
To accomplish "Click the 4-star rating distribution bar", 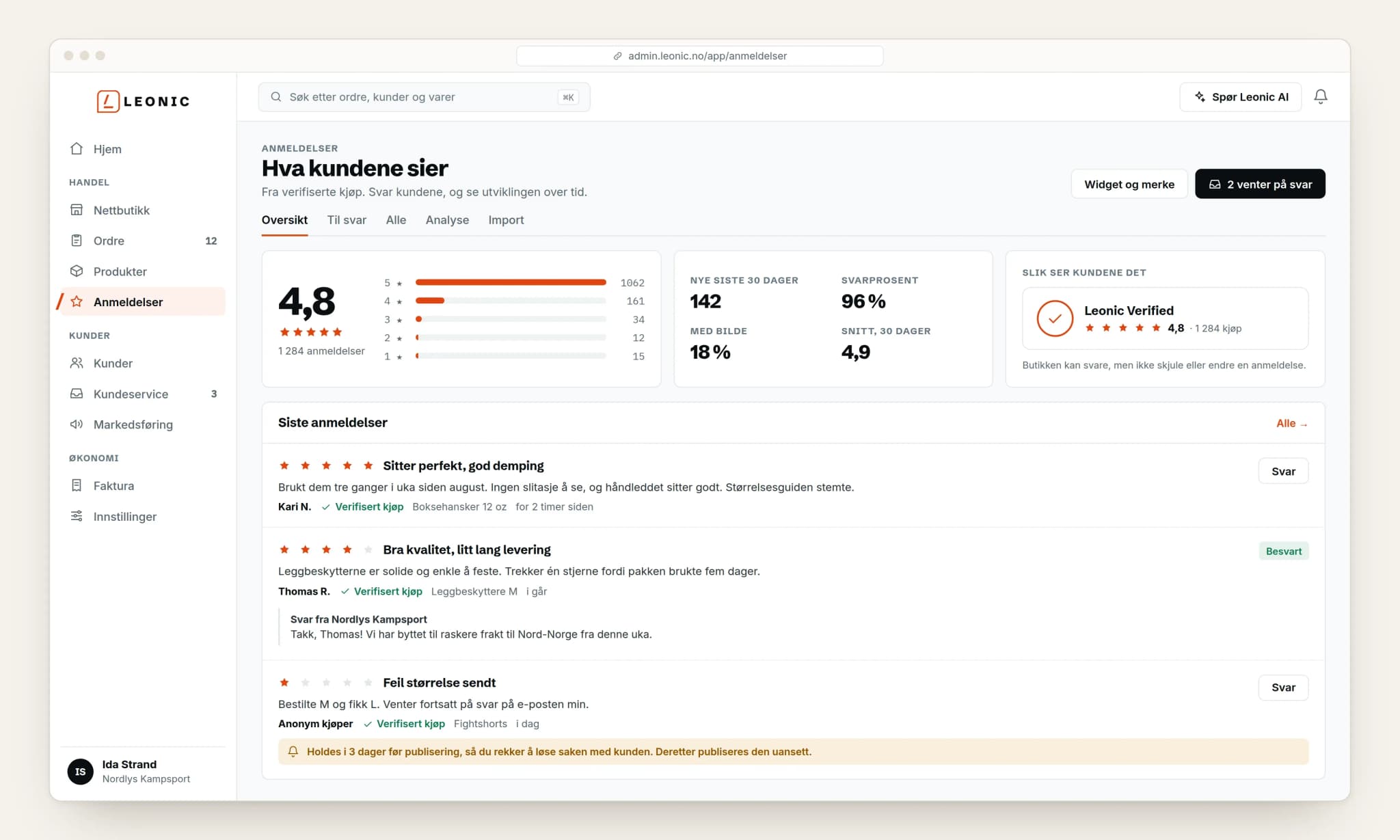I will (x=511, y=301).
